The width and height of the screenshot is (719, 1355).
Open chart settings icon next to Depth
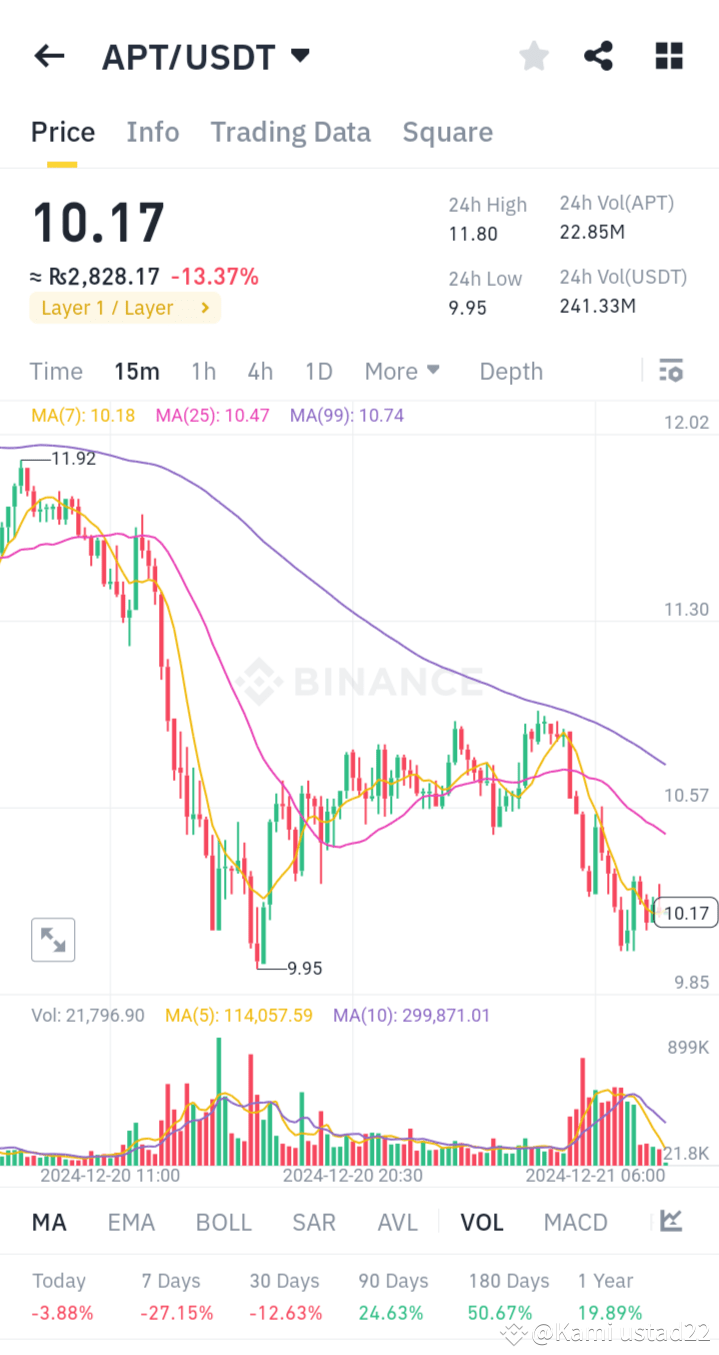[x=670, y=370]
